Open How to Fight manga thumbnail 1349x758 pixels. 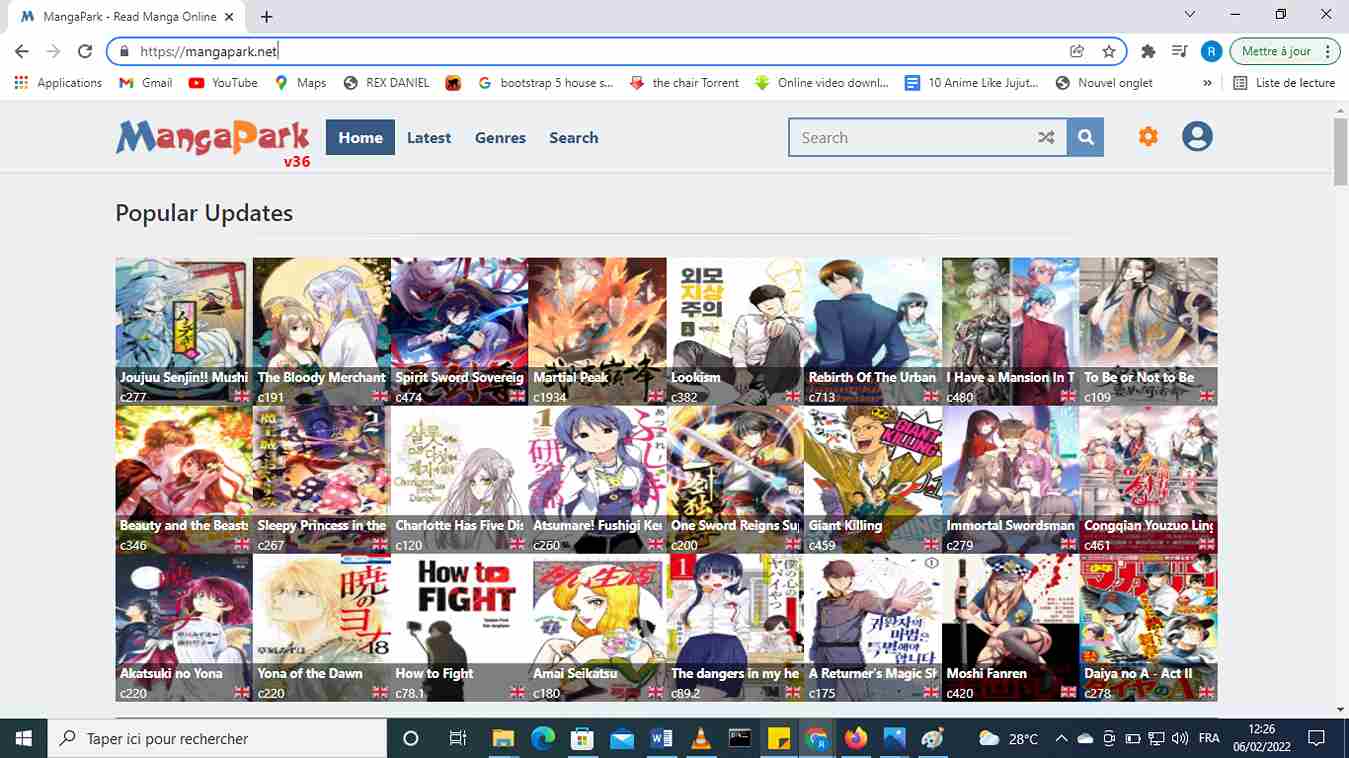459,627
